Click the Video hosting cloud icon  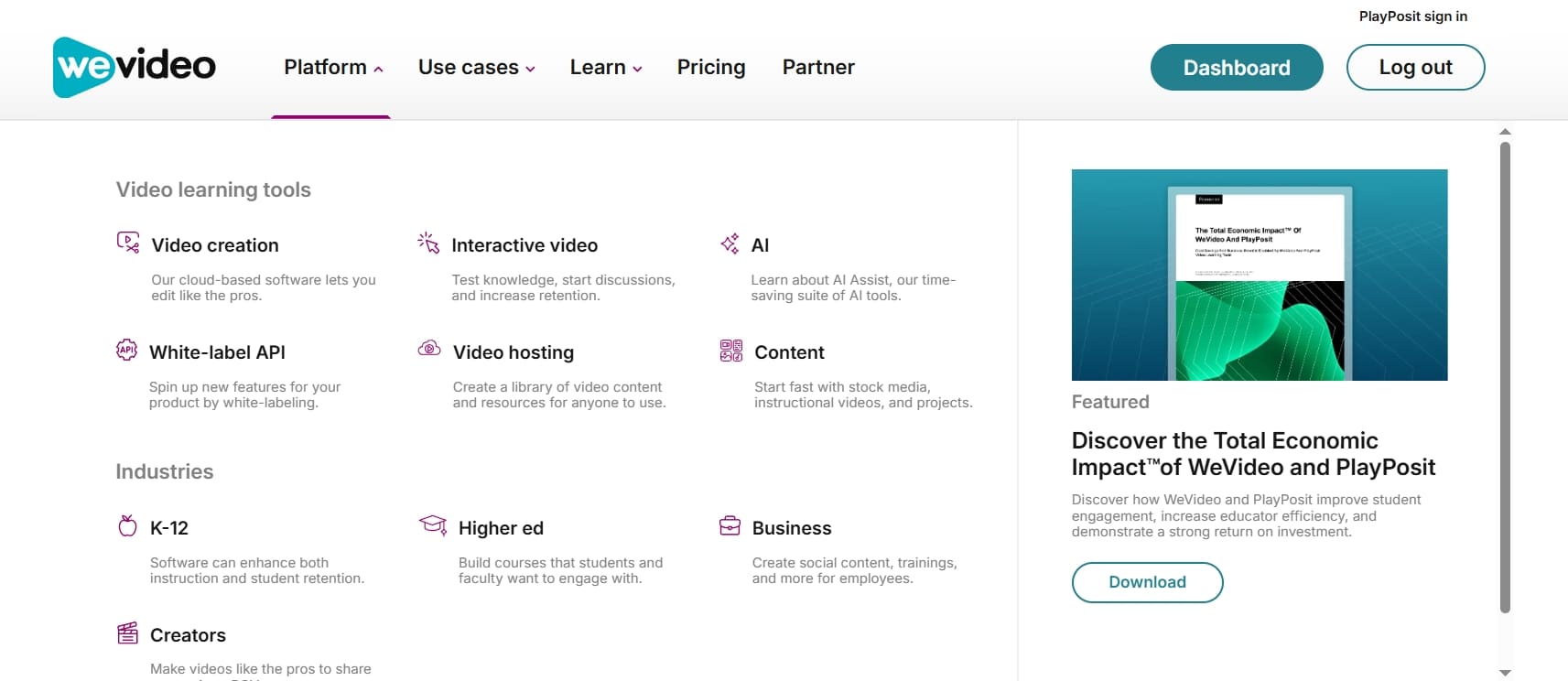[x=429, y=349]
